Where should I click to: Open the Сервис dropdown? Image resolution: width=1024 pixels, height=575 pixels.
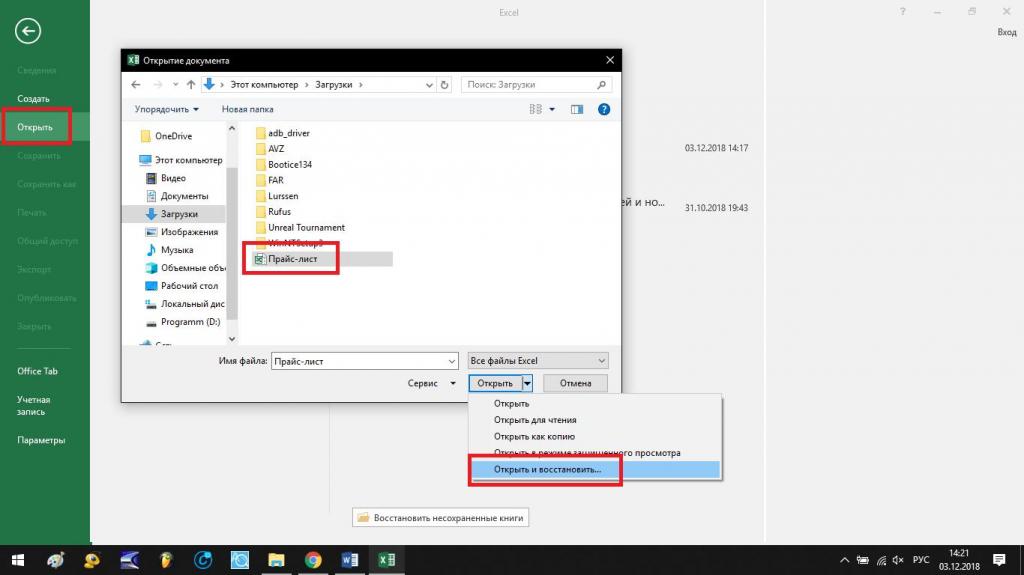[x=431, y=384]
